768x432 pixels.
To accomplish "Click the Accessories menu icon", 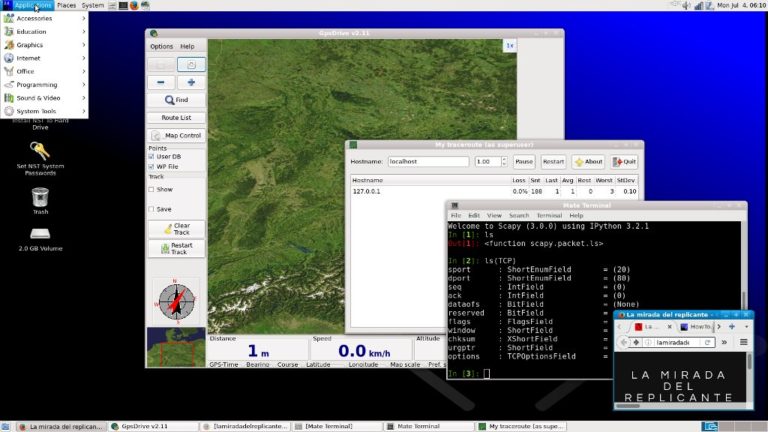I will (x=9, y=18).
